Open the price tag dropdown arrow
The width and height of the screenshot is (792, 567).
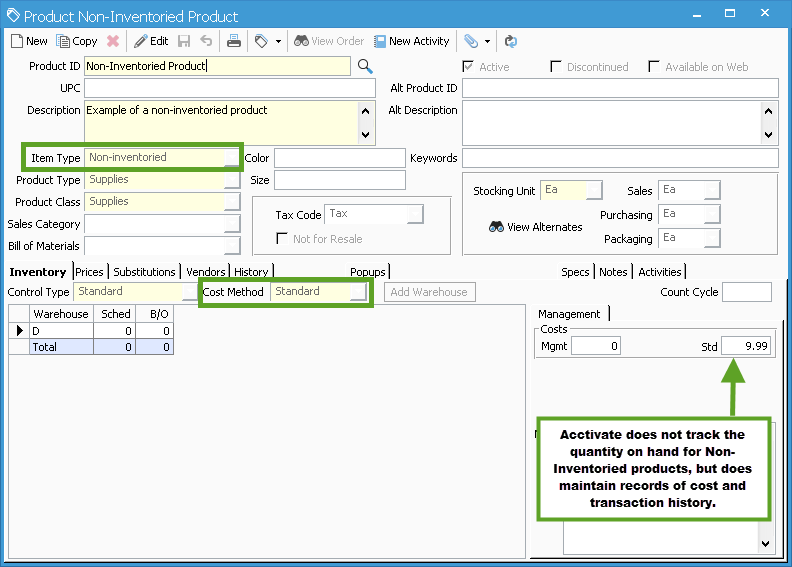pos(278,42)
